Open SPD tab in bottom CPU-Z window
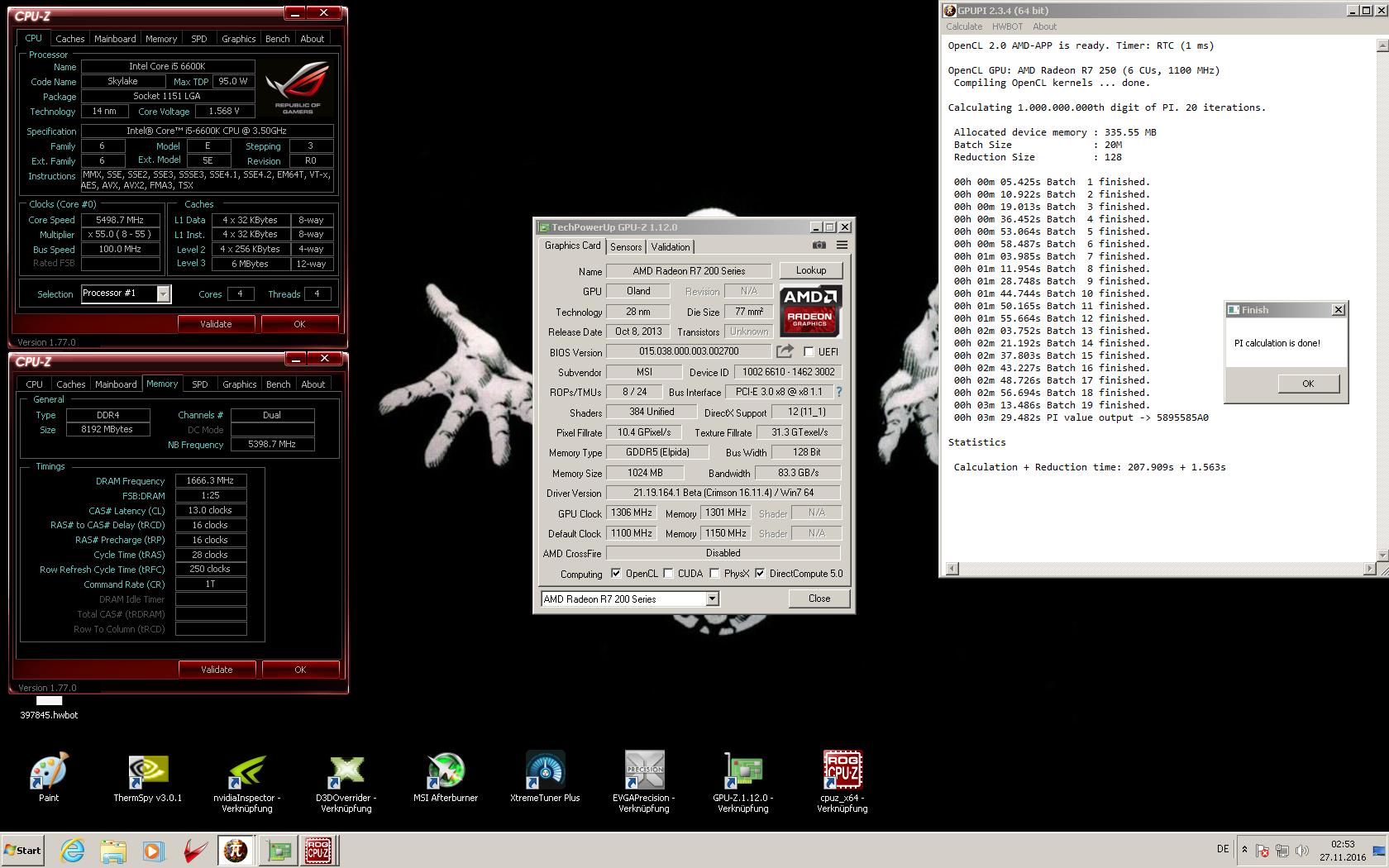This screenshot has height=868, width=1389. [200, 384]
